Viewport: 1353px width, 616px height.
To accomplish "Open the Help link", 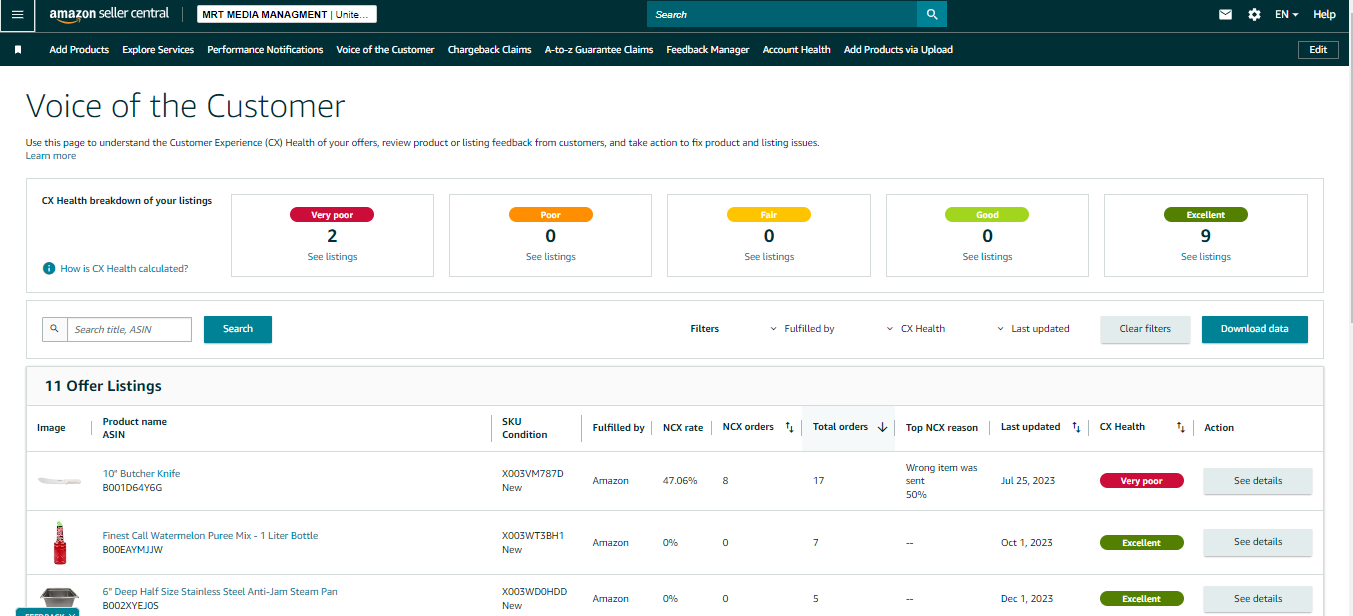I will coord(1324,15).
